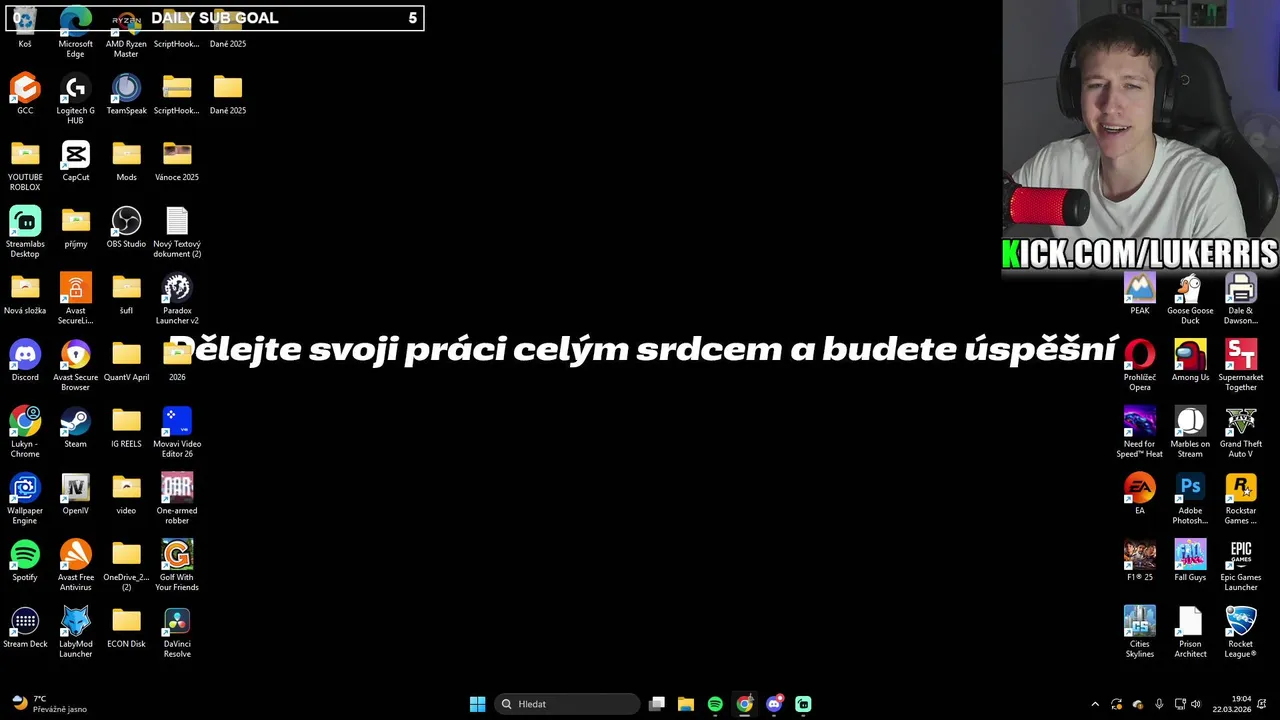This screenshot has height=720, width=1280.
Task: Open the Cities Skylines shortcut
Action: (x=1140, y=632)
